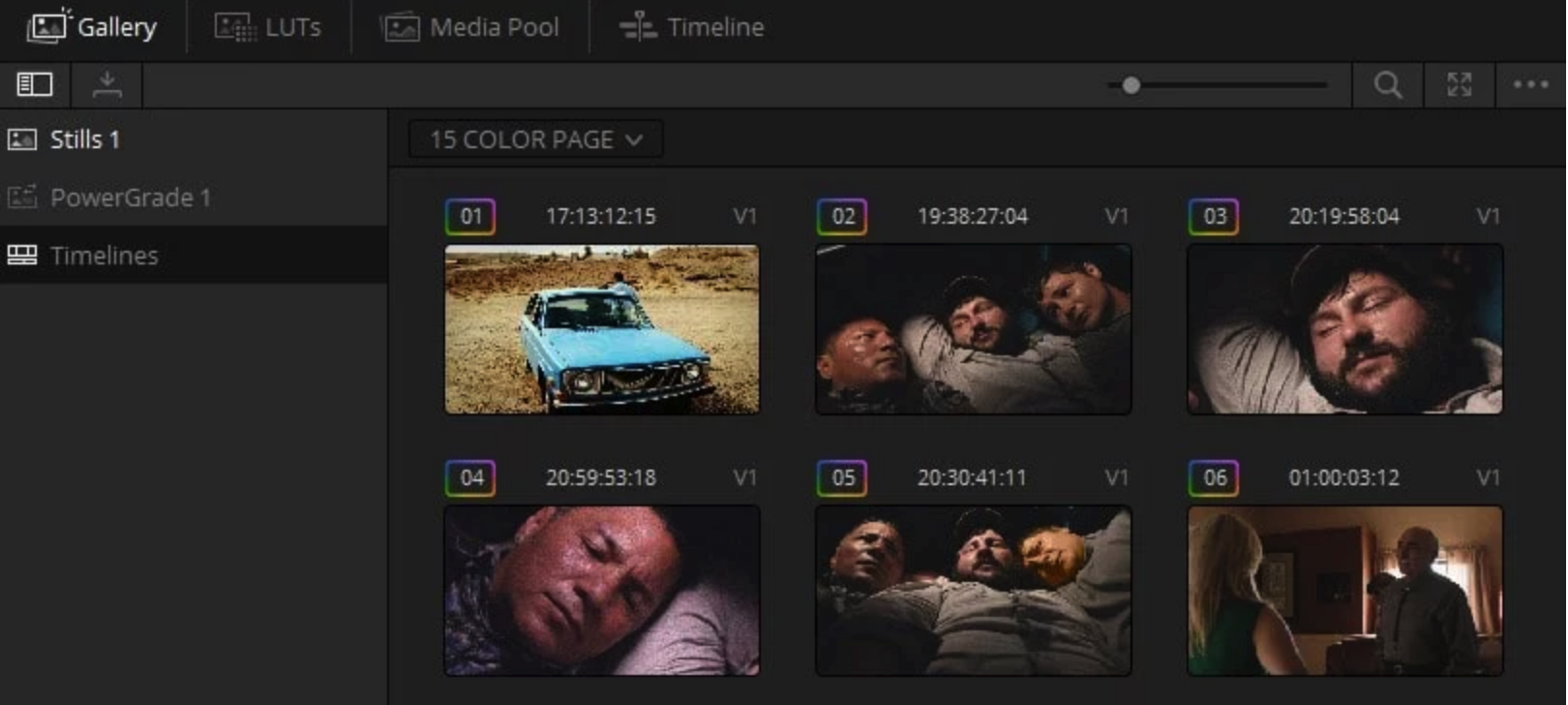Viewport: 1568px width, 705px height.
Task: Click the Gallery icon in top bar
Action: click(48, 26)
